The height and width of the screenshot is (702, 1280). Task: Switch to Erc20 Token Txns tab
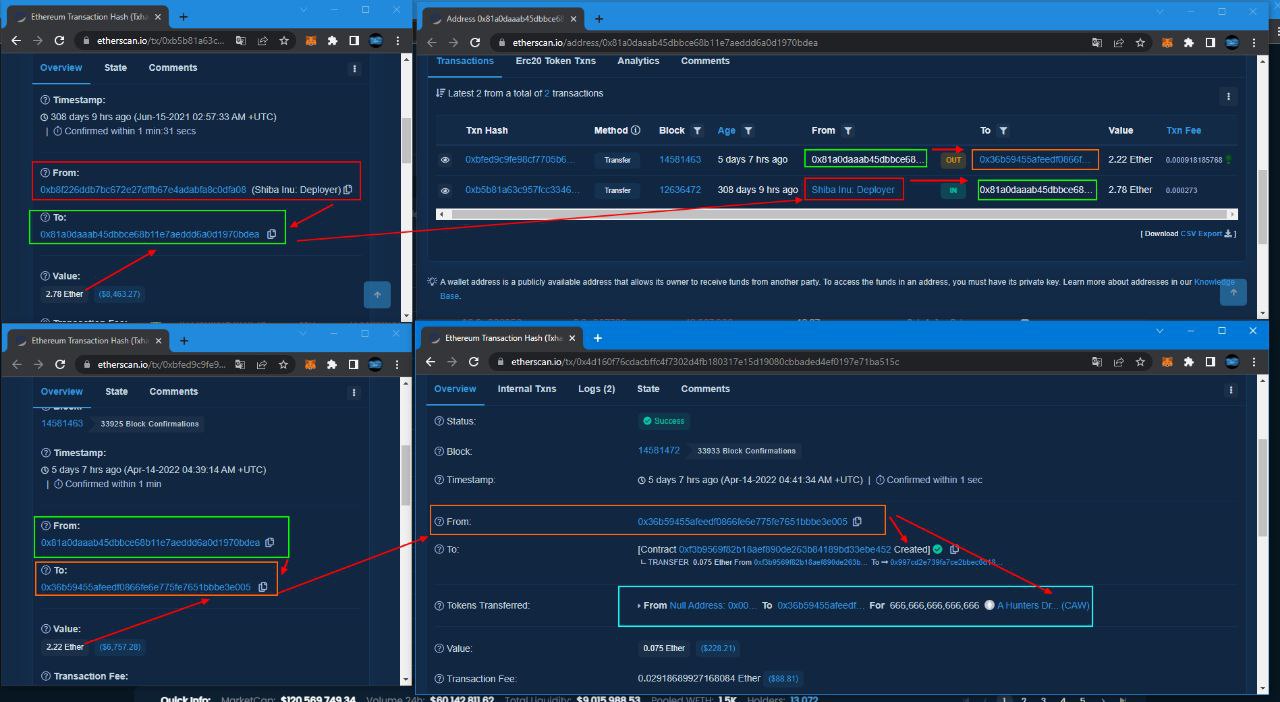tap(555, 61)
